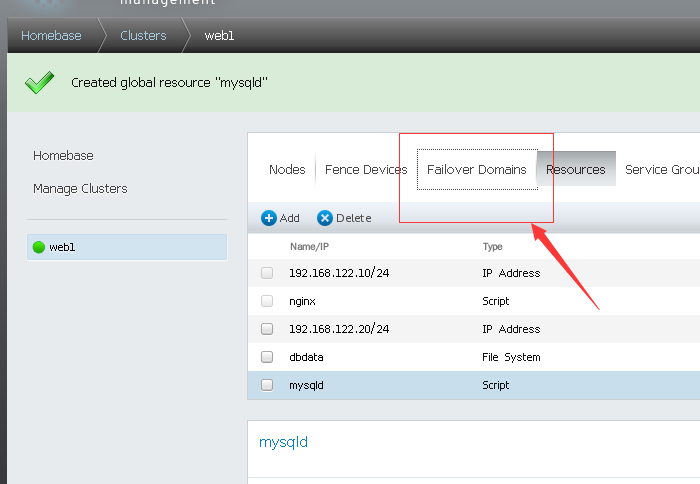Select checkbox for 192.168.122.20/24
The height and width of the screenshot is (484, 700).
pyautogui.click(x=267, y=329)
